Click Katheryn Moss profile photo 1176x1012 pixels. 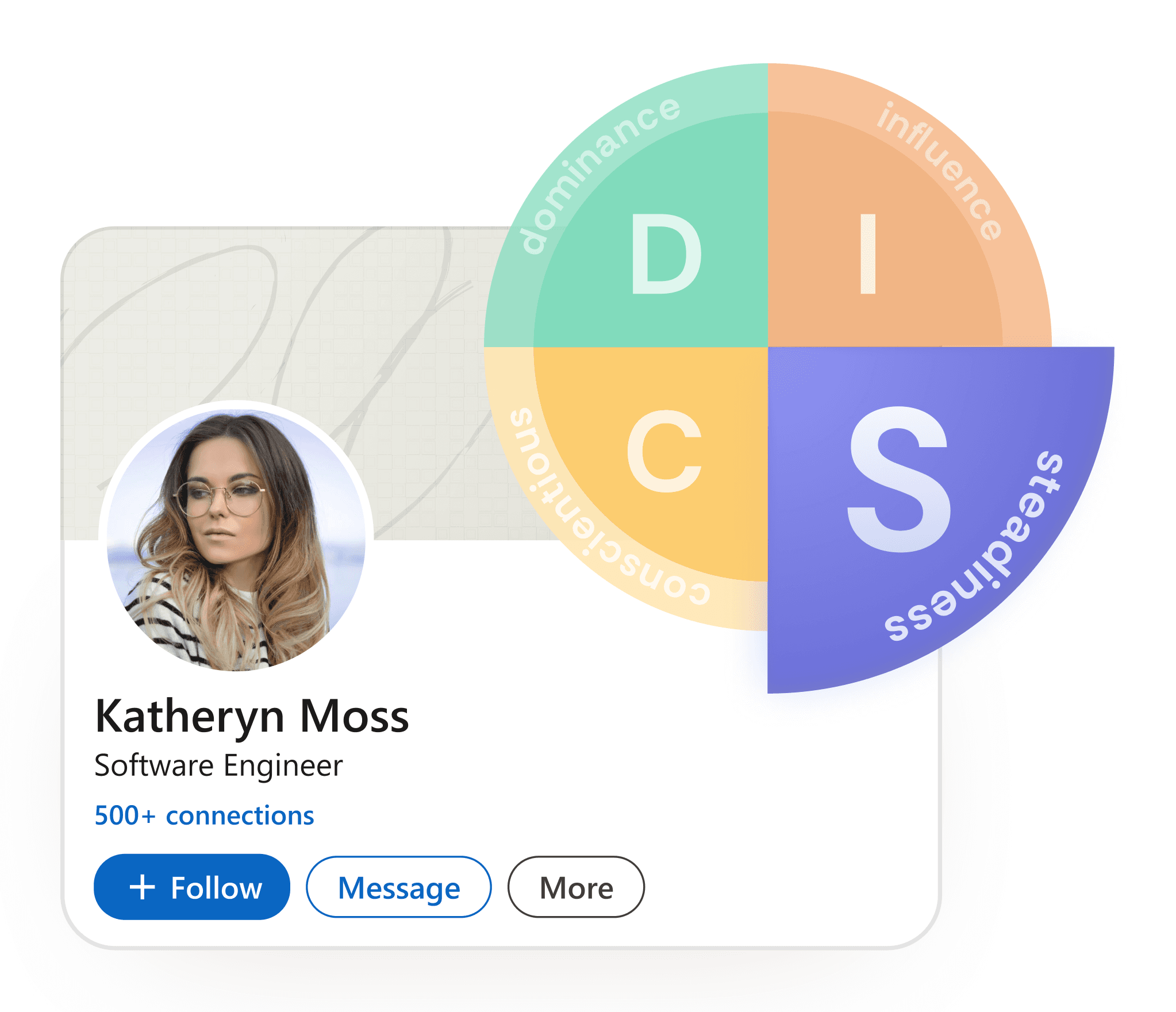click(236, 537)
